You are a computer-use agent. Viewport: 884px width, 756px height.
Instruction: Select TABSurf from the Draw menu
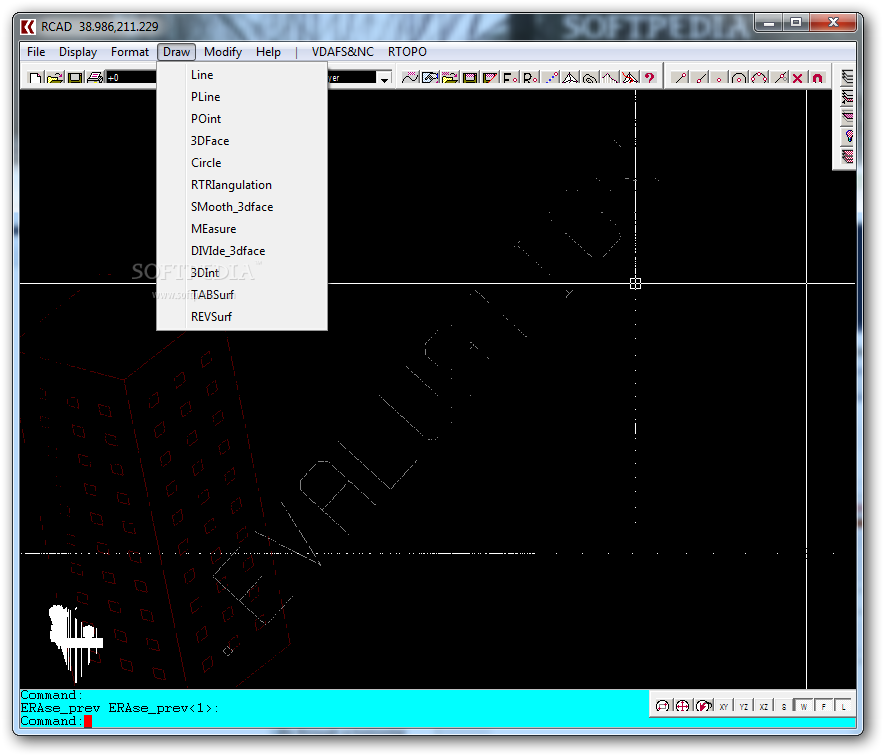click(x=242, y=295)
